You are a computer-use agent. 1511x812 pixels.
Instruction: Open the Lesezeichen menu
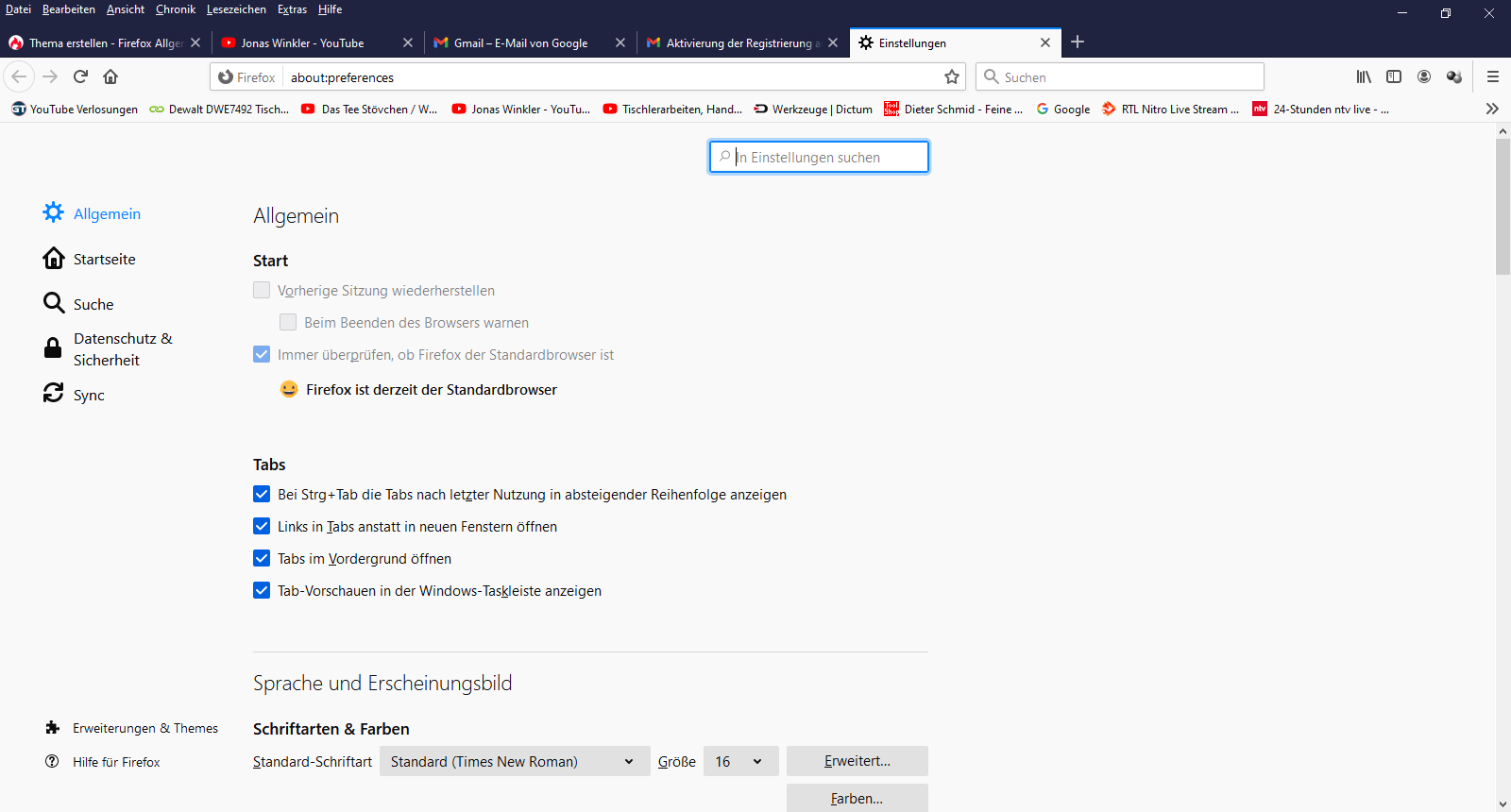tap(236, 9)
